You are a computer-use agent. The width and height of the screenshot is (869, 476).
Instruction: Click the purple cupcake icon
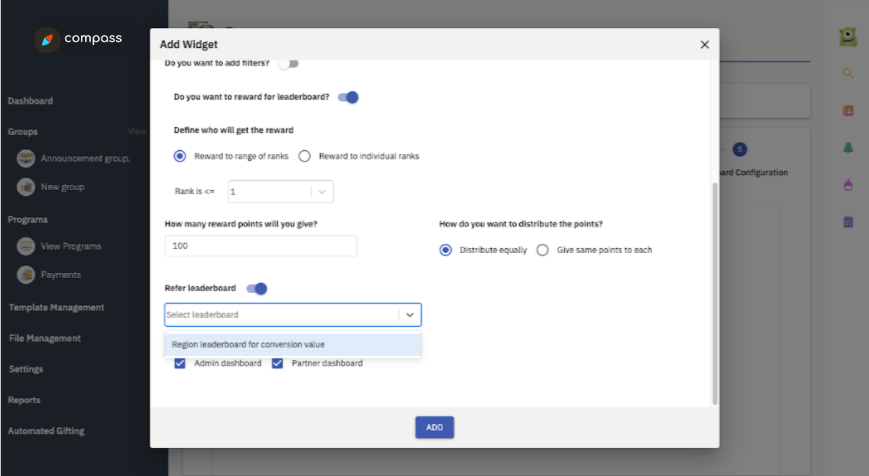pos(848,185)
